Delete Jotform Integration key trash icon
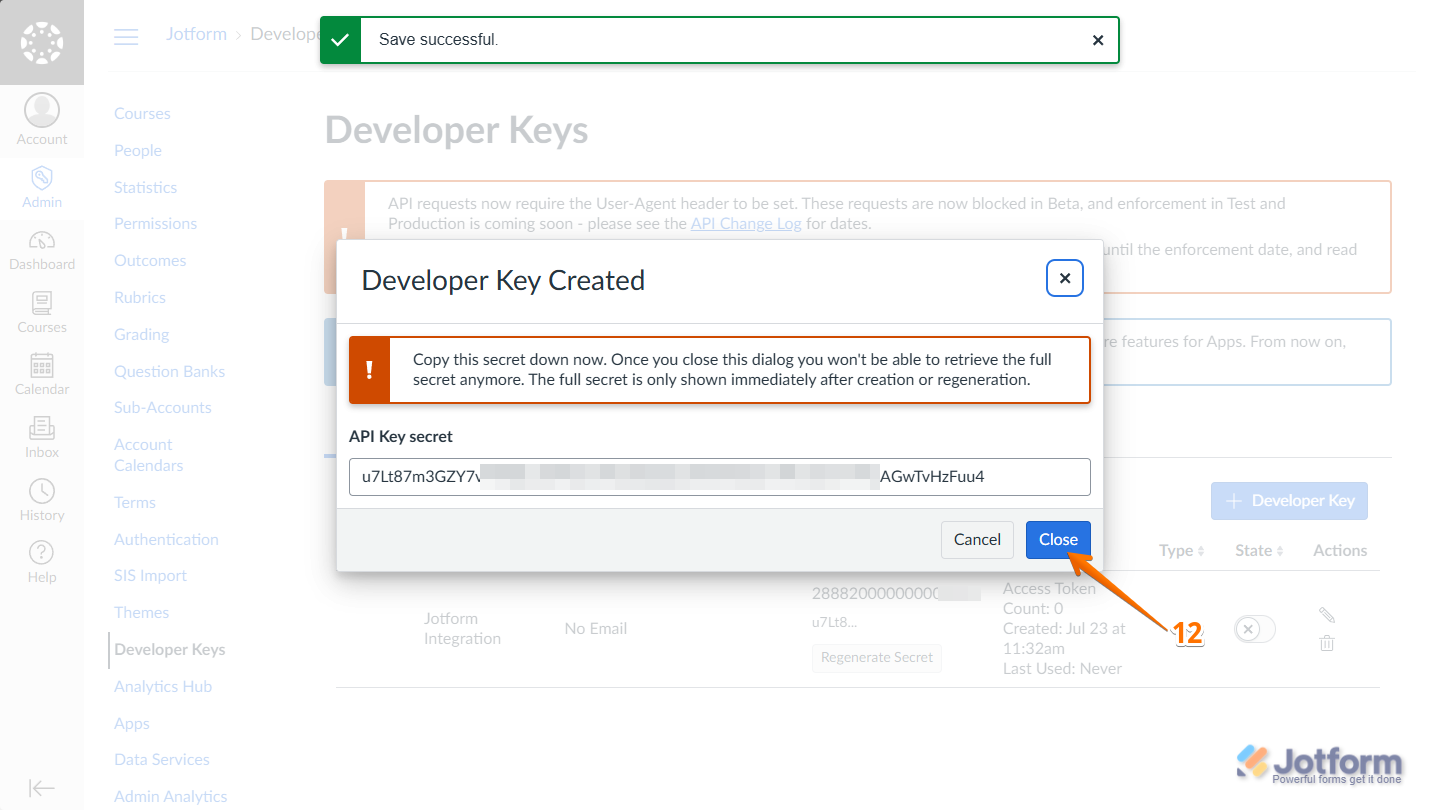Viewport: 1440px width, 810px height. pos(1327,643)
